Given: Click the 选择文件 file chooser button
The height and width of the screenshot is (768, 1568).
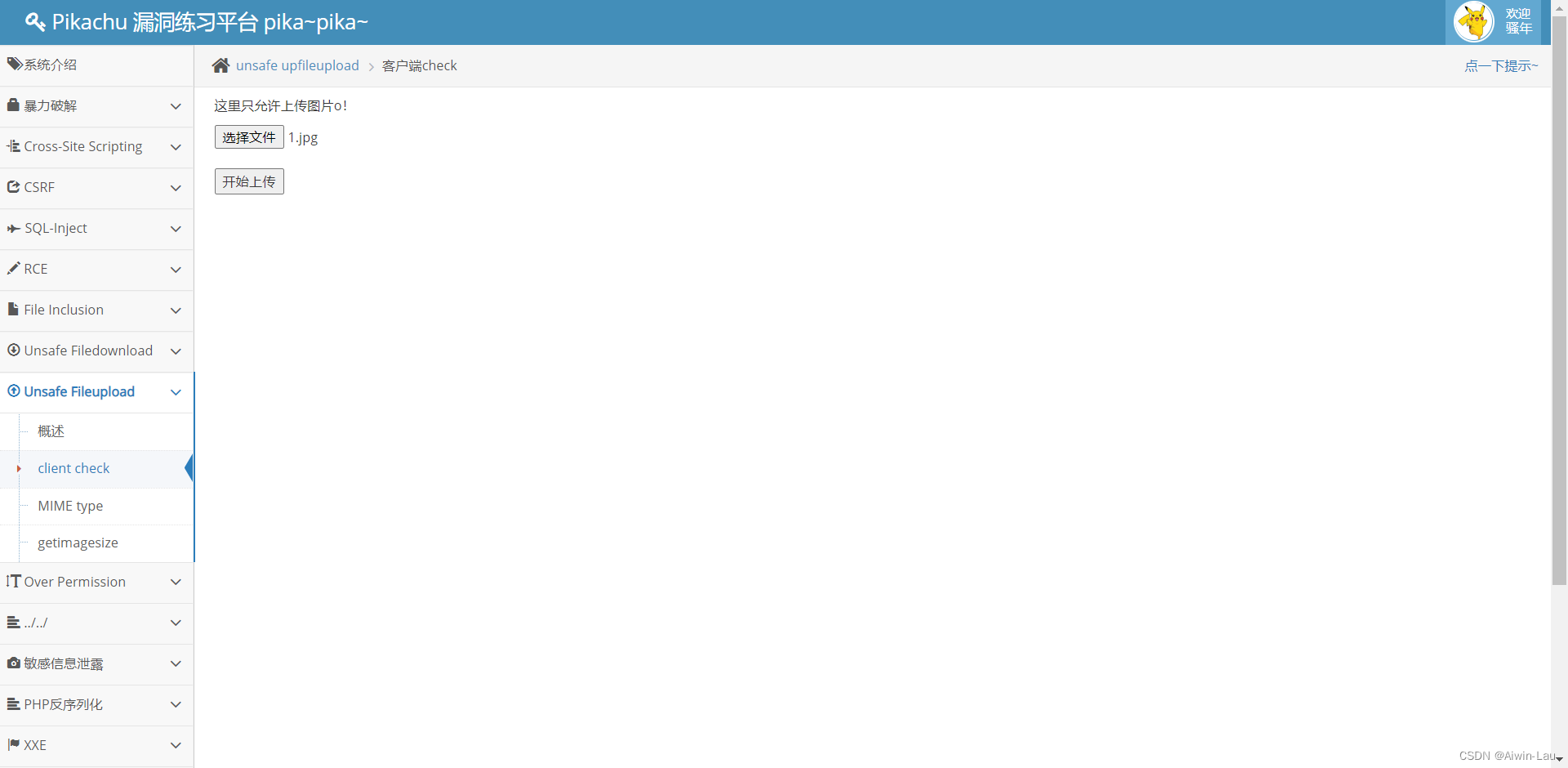Looking at the screenshot, I should tap(249, 136).
